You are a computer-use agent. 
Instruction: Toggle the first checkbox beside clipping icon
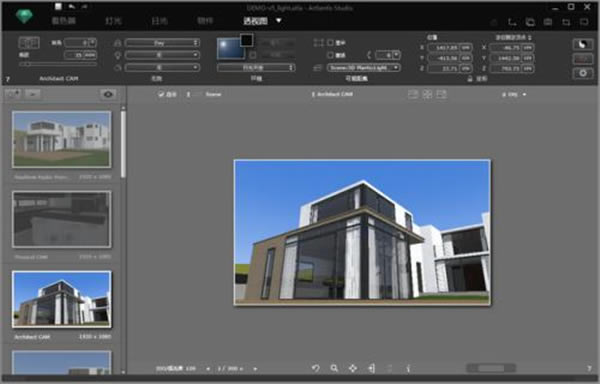(330, 43)
